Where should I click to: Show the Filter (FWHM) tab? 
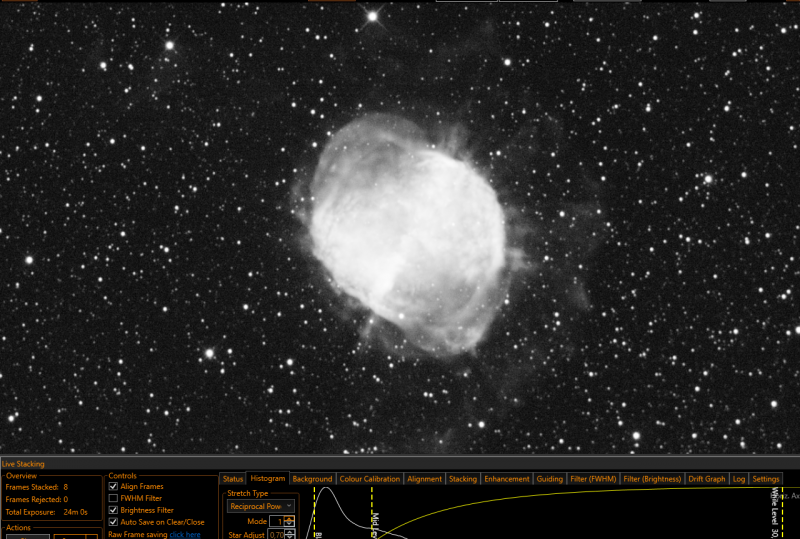(593, 479)
